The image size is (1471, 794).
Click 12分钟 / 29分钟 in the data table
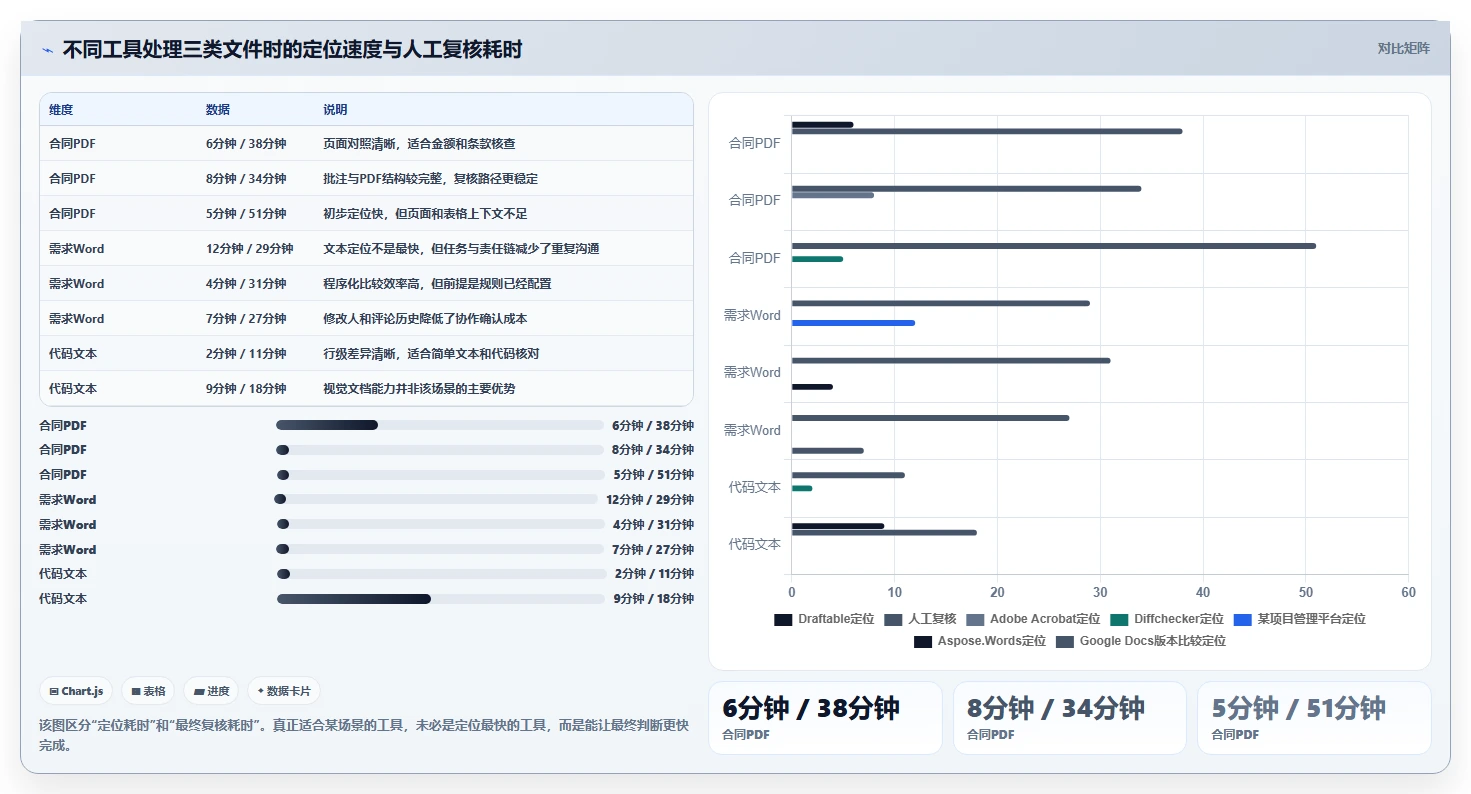click(250, 249)
